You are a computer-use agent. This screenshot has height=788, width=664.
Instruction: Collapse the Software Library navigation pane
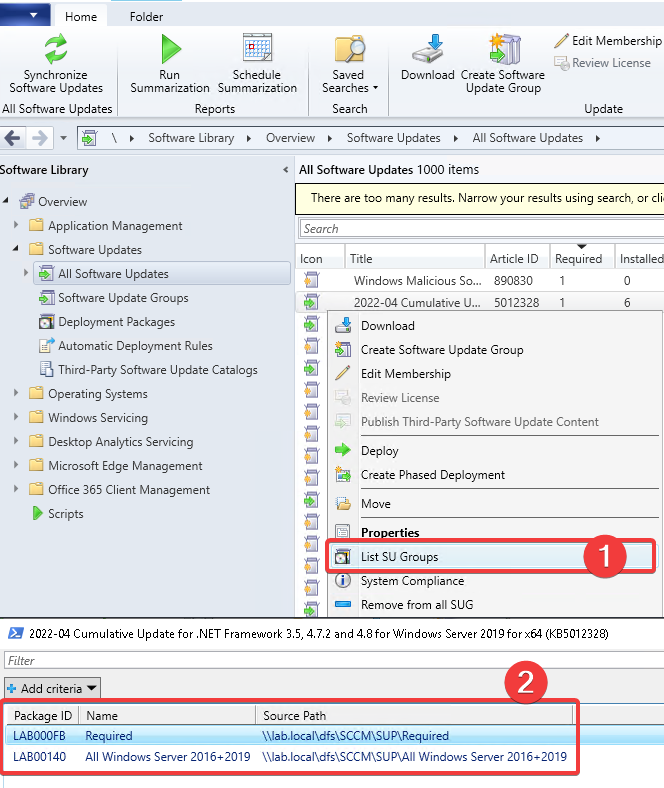(x=286, y=170)
